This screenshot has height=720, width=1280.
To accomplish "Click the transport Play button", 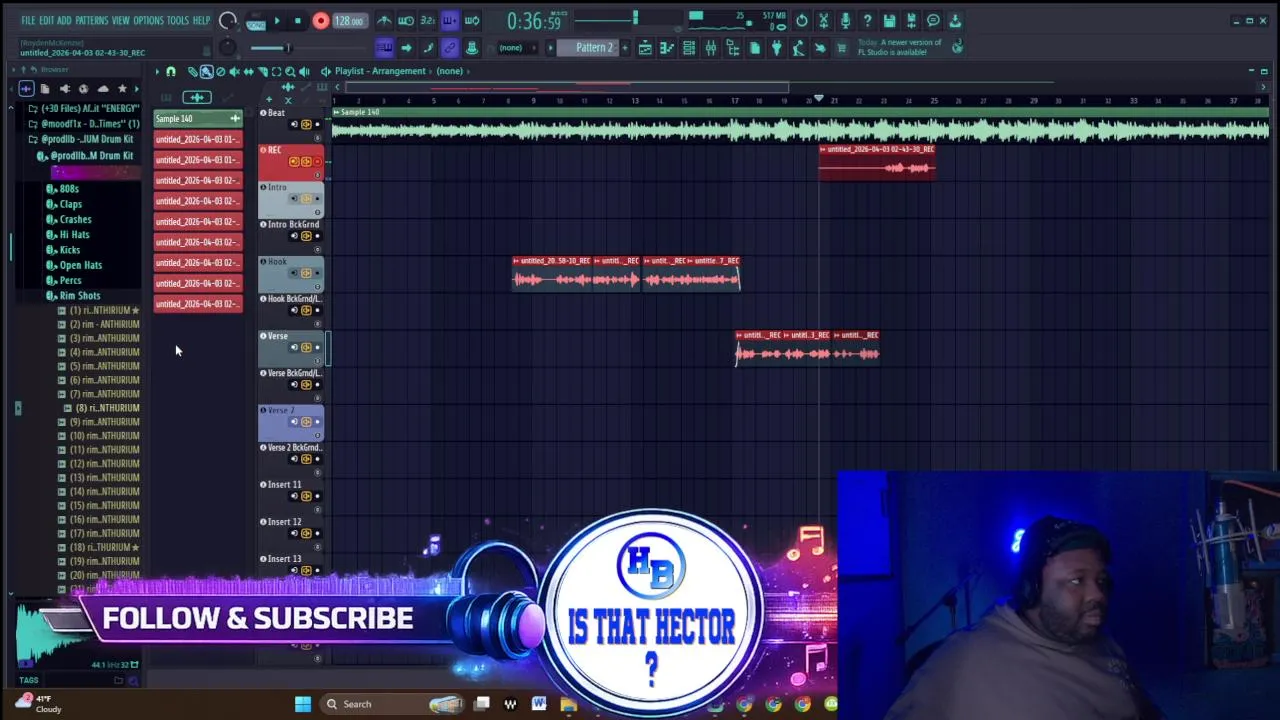I will (277, 21).
